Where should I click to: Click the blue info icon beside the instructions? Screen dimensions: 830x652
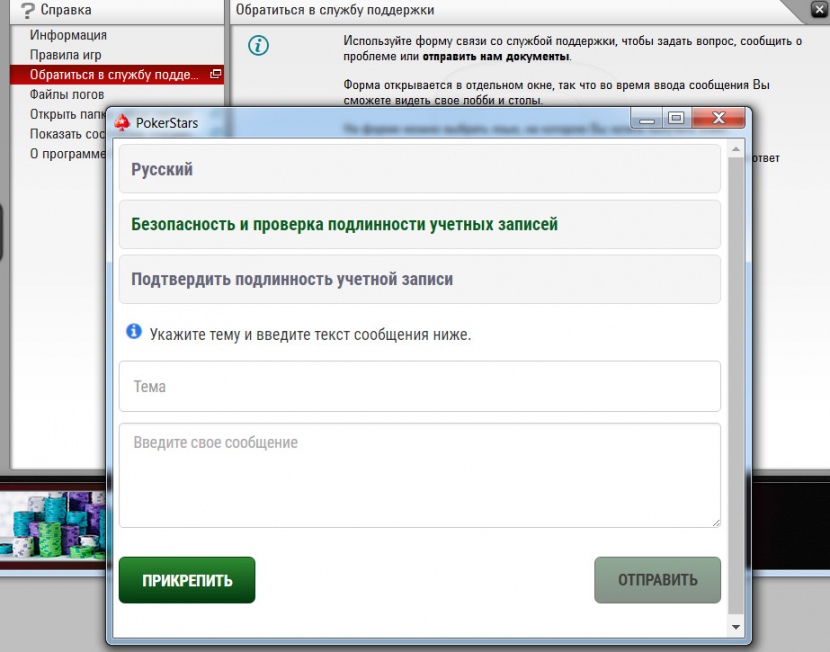134,332
